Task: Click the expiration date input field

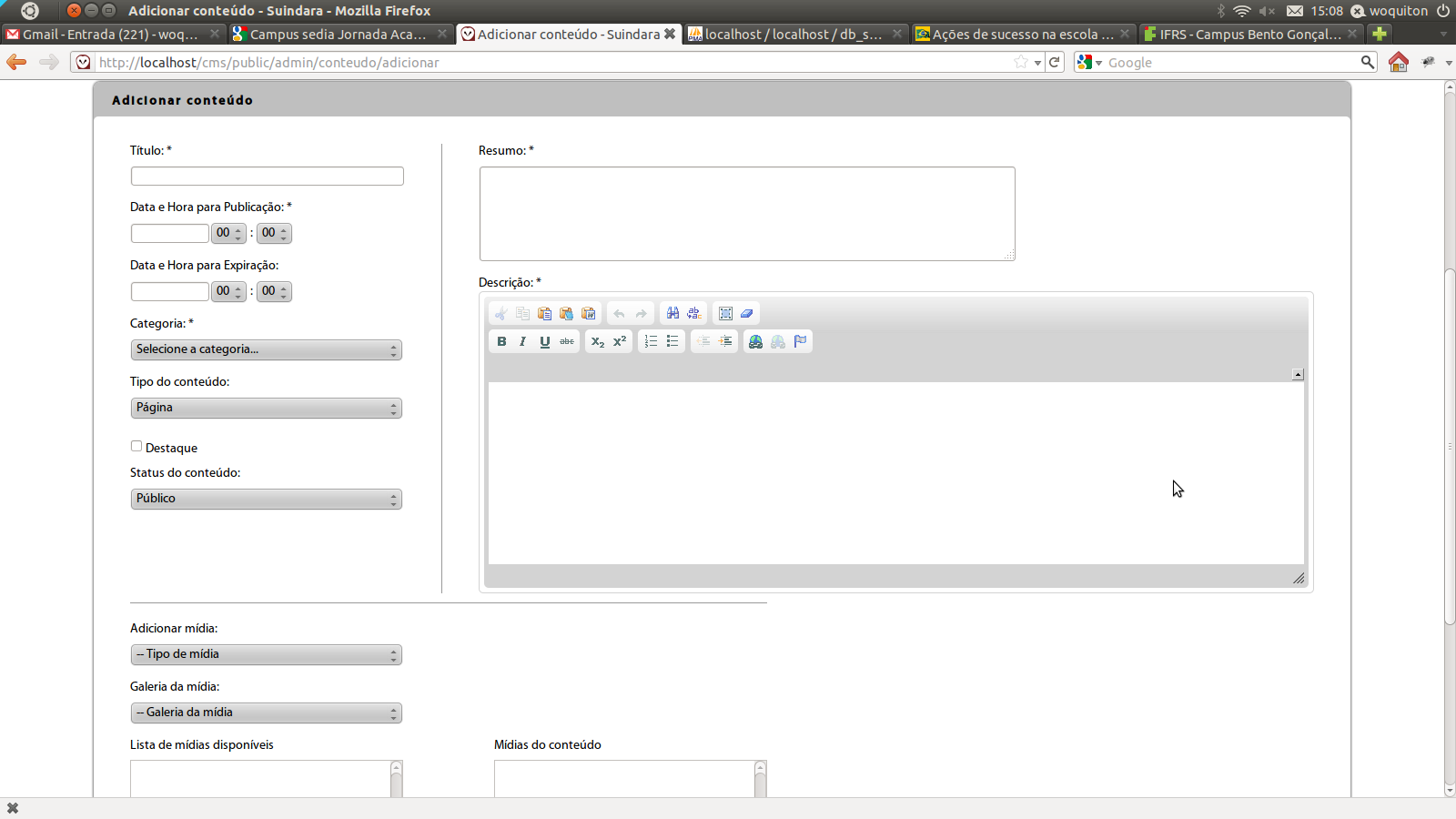Action: click(170, 291)
